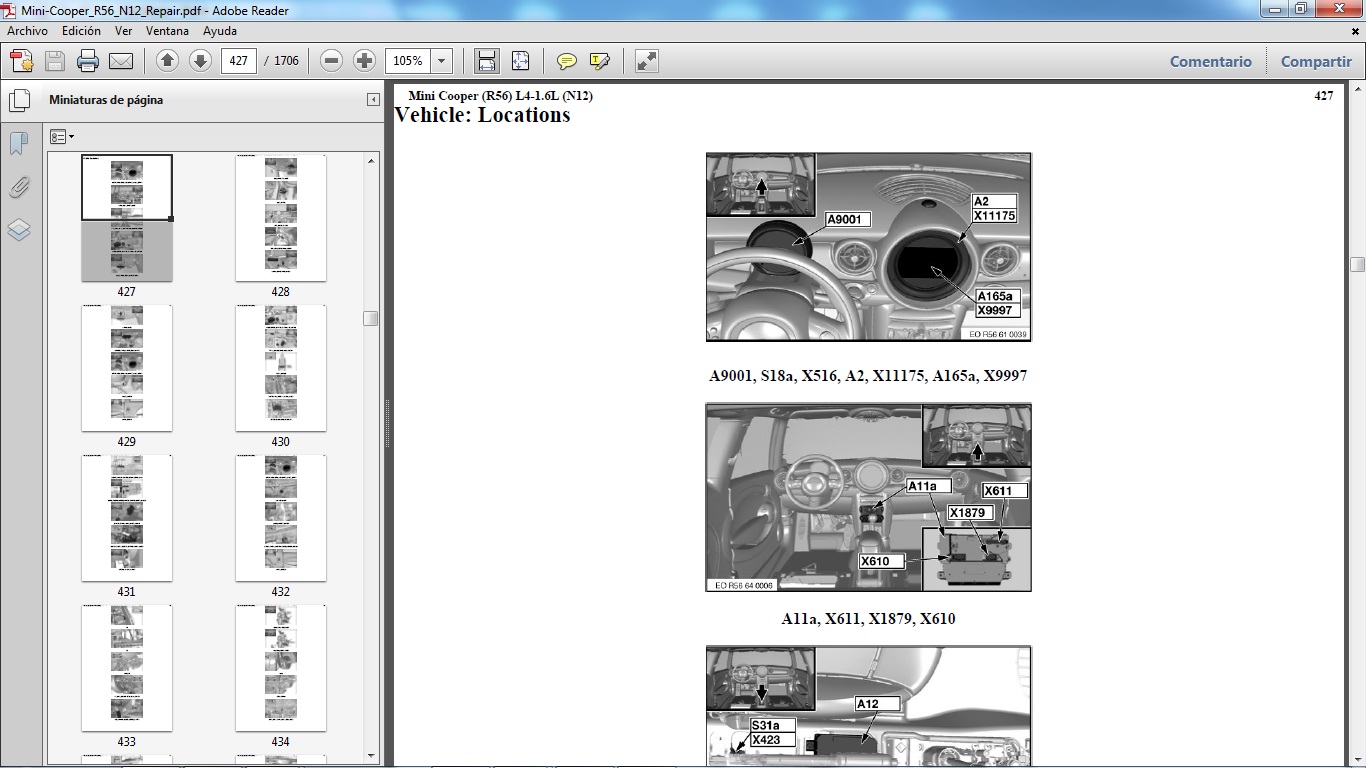
Task: Click the 'Vehicle: Locations' heading text
Action: click(x=482, y=115)
